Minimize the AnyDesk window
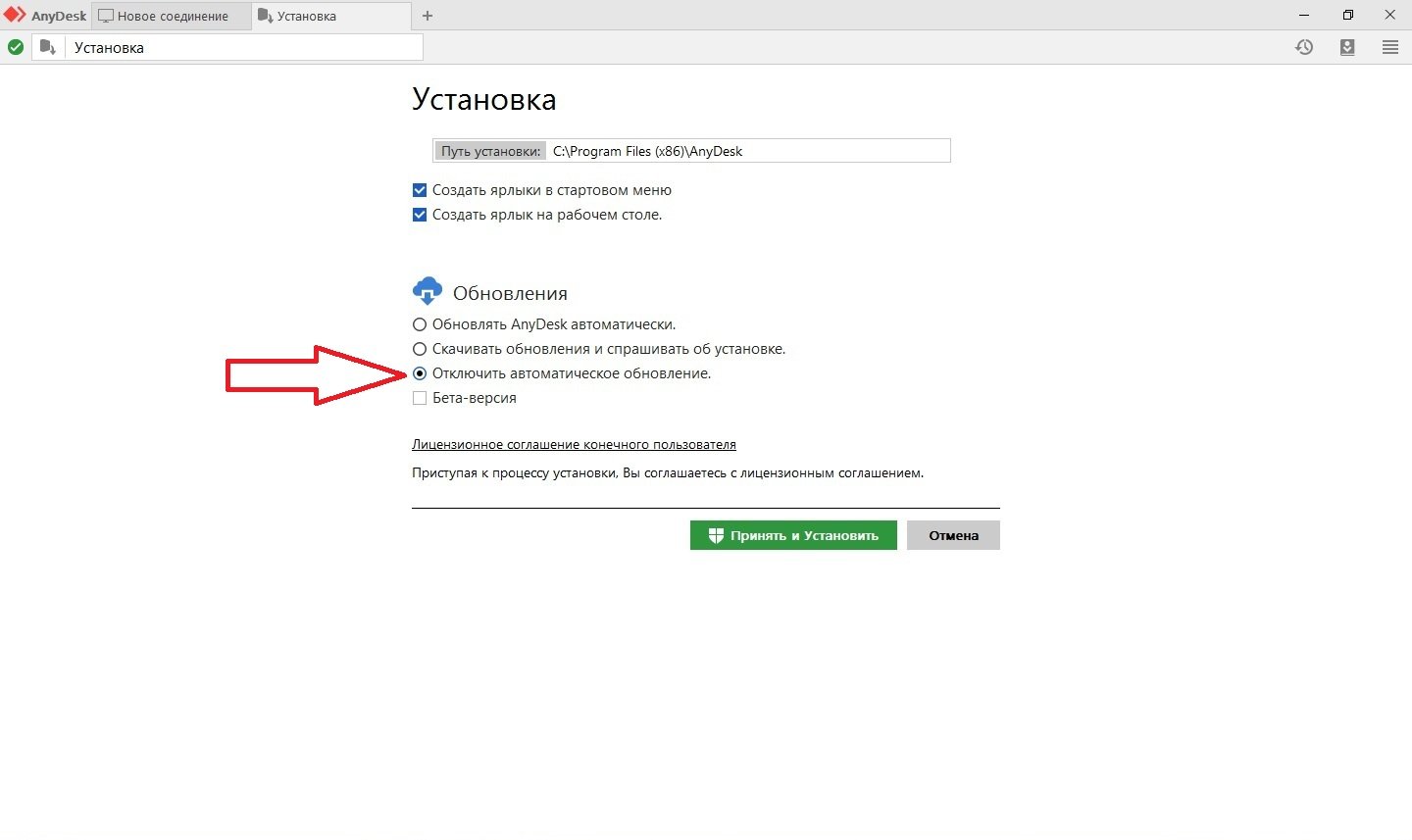Image resolution: width=1412 pixels, height=840 pixels. click(x=1304, y=15)
